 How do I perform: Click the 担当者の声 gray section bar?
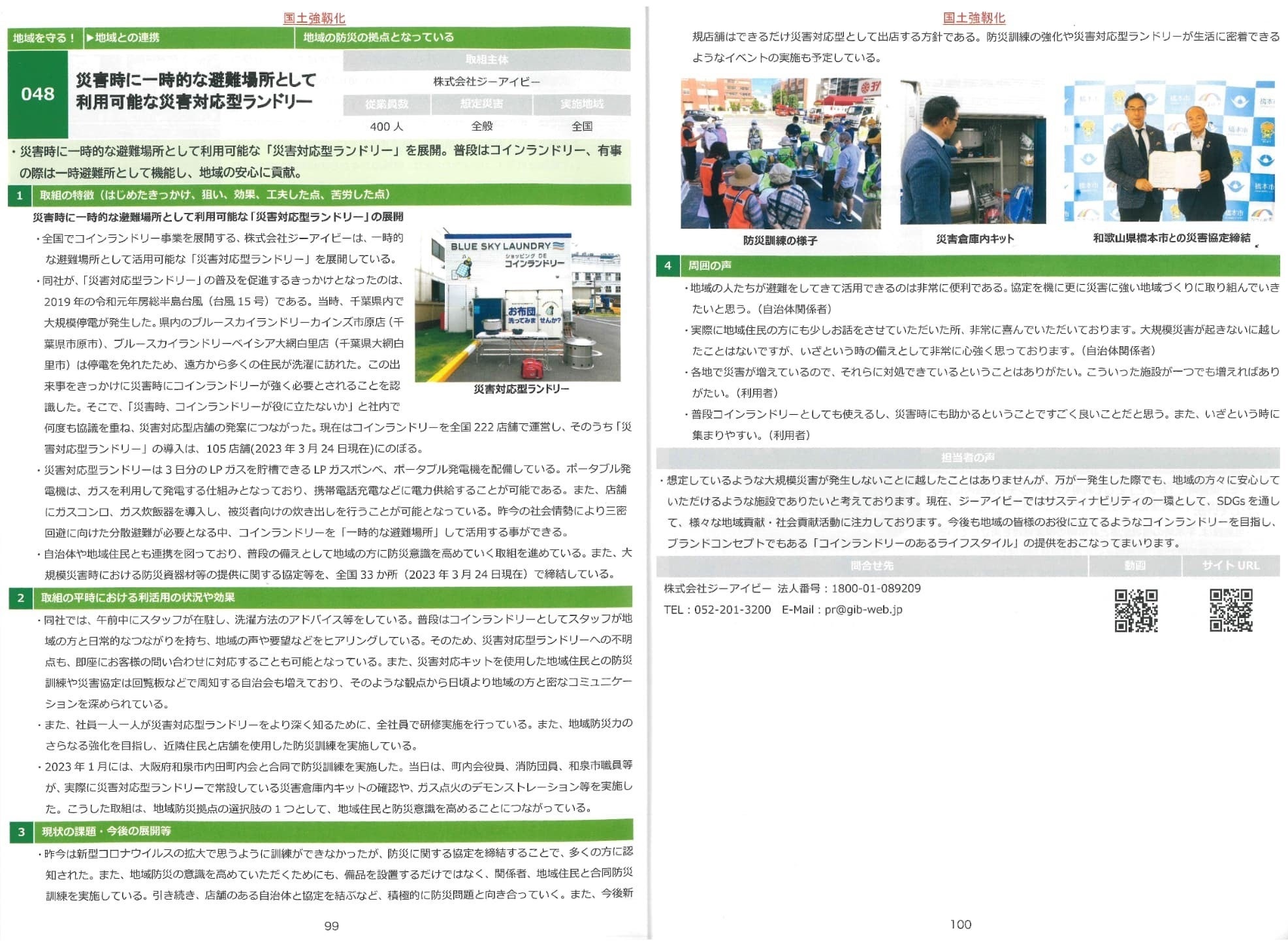click(967, 457)
